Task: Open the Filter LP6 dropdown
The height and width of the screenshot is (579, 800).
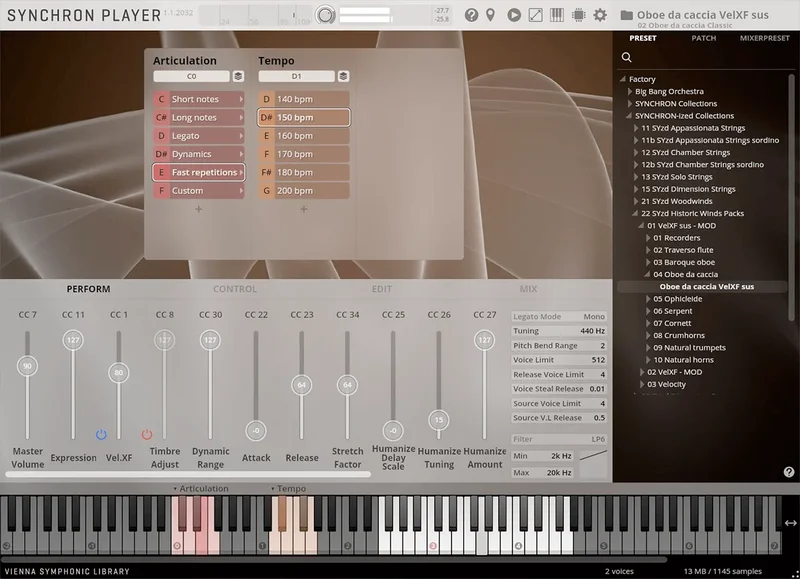Action: coord(559,439)
